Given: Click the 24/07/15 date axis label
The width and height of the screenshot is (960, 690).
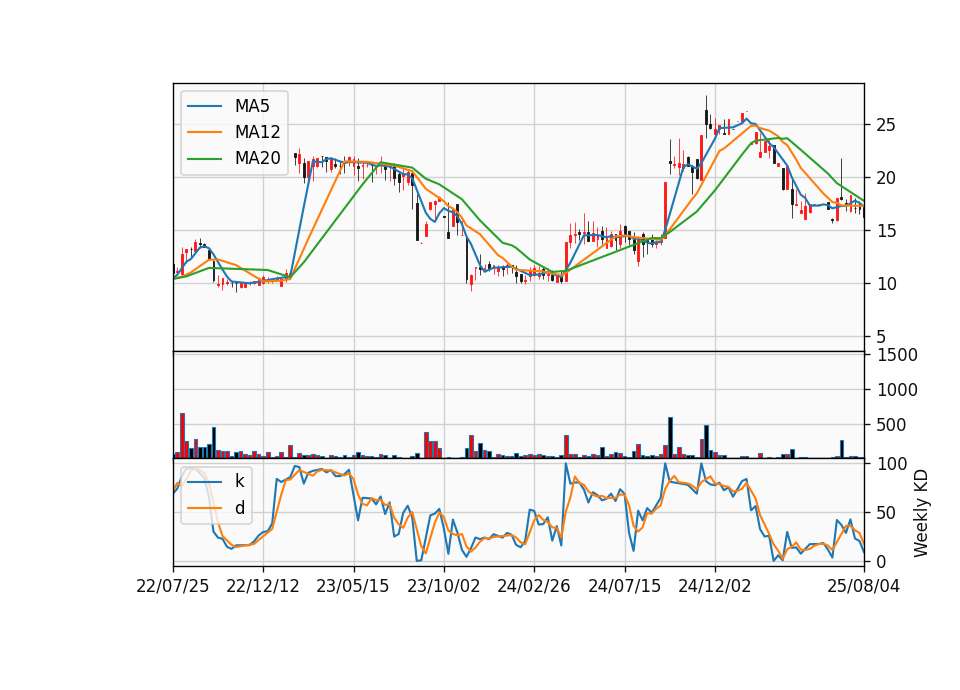Looking at the screenshot, I should point(625,586).
